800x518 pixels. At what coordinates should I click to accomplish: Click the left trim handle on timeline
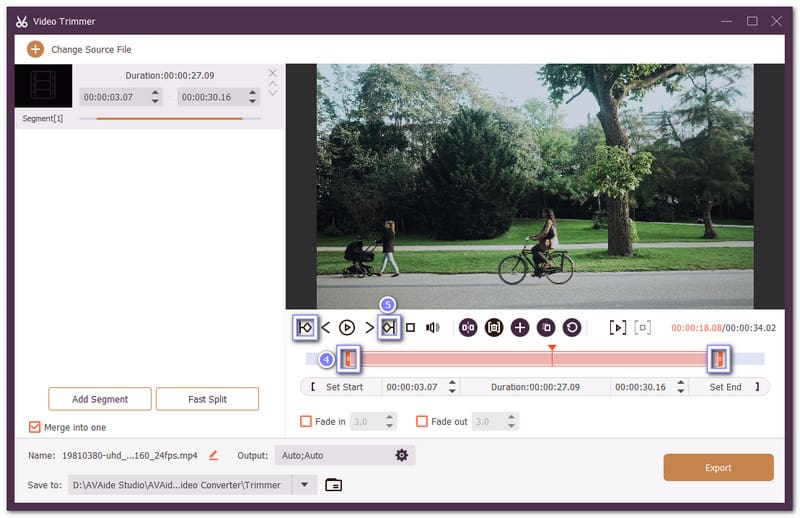(x=349, y=358)
